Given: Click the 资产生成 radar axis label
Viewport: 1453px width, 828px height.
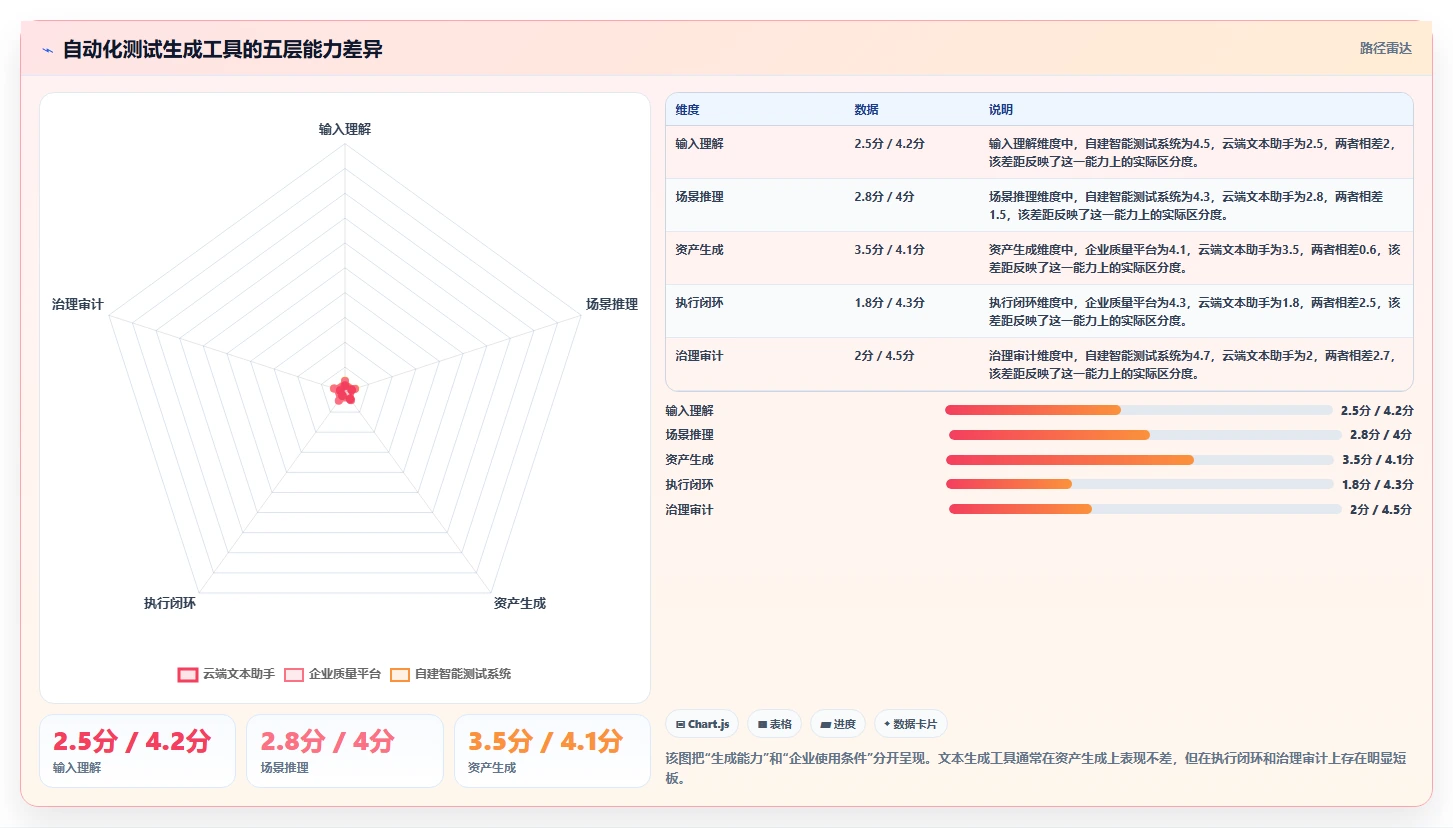Looking at the screenshot, I should [520, 603].
